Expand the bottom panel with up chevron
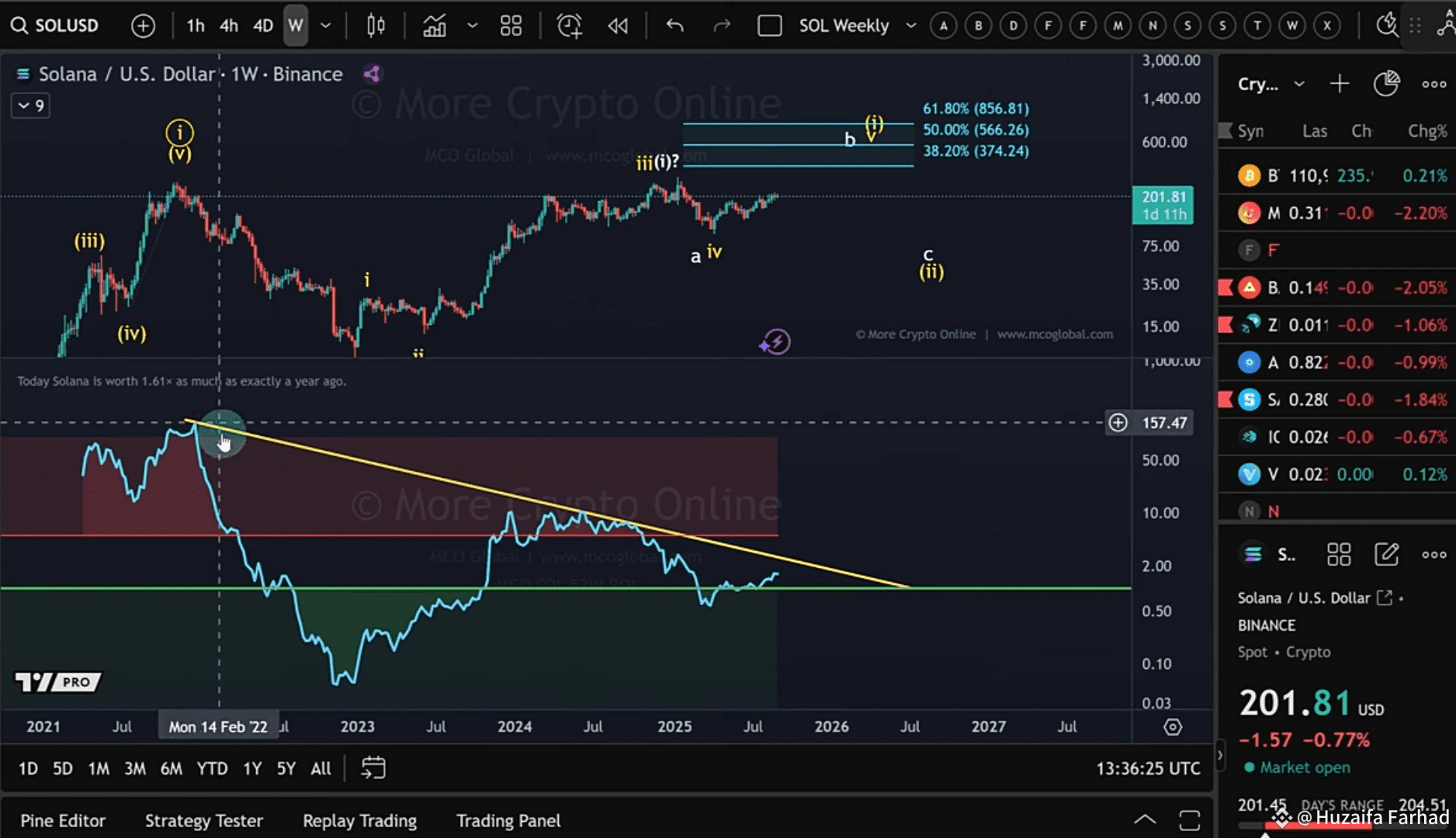This screenshot has width=1456, height=838. [x=1145, y=819]
